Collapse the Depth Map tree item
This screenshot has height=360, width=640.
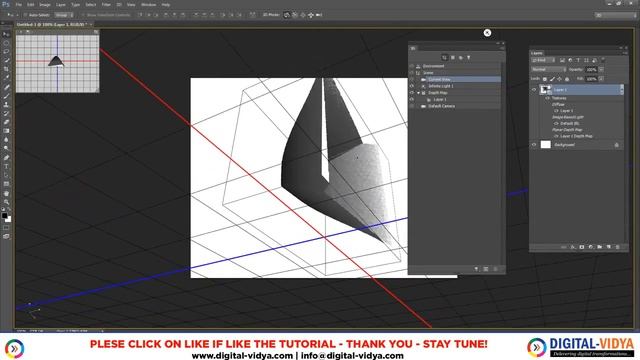click(418, 93)
